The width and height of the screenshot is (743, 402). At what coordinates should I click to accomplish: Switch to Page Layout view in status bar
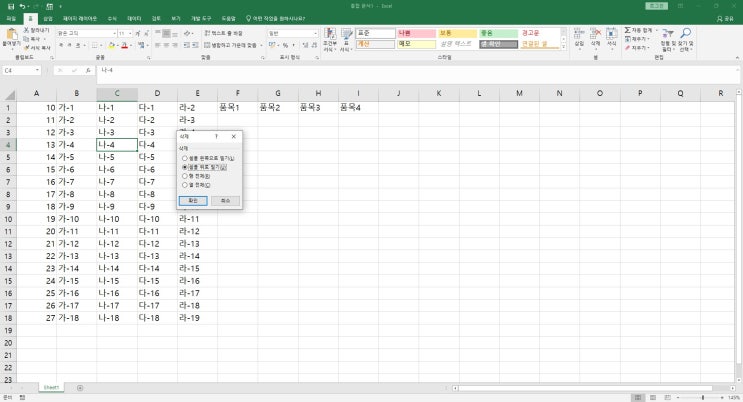(x=653, y=397)
